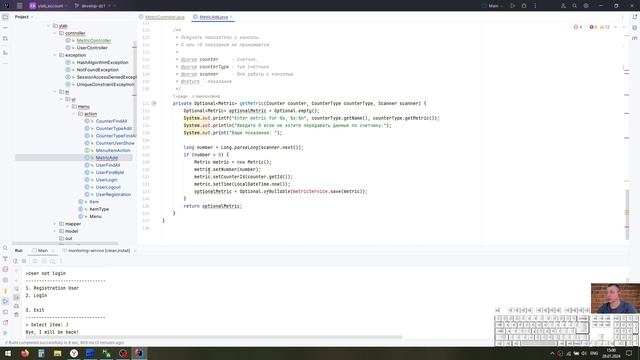Screen dimensions: 640x360
Task: Open Code With Me icon
Action: [x=563, y=6]
